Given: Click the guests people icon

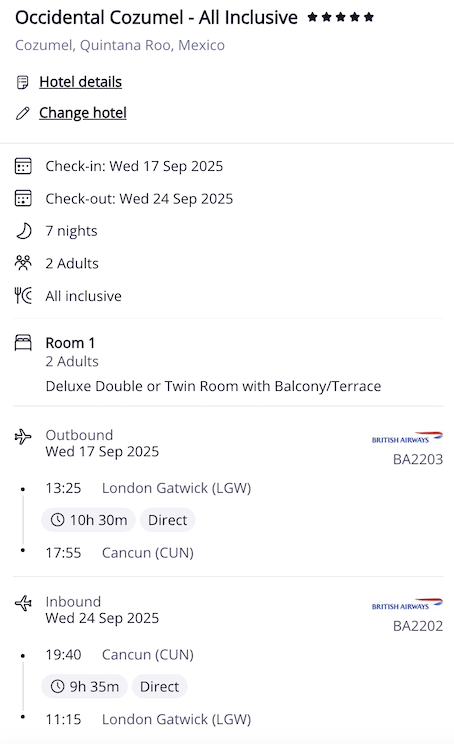Looking at the screenshot, I should click(x=23, y=263).
